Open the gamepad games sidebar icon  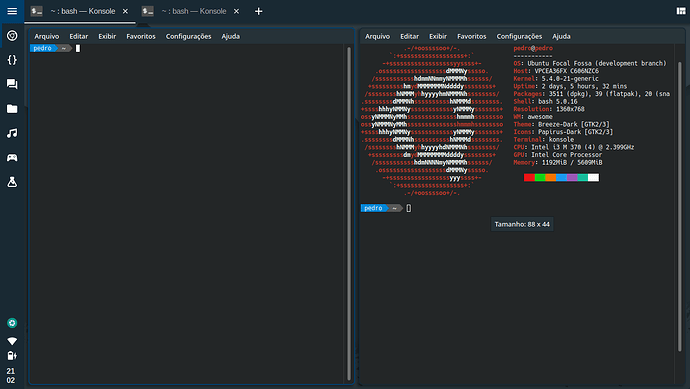[12, 158]
